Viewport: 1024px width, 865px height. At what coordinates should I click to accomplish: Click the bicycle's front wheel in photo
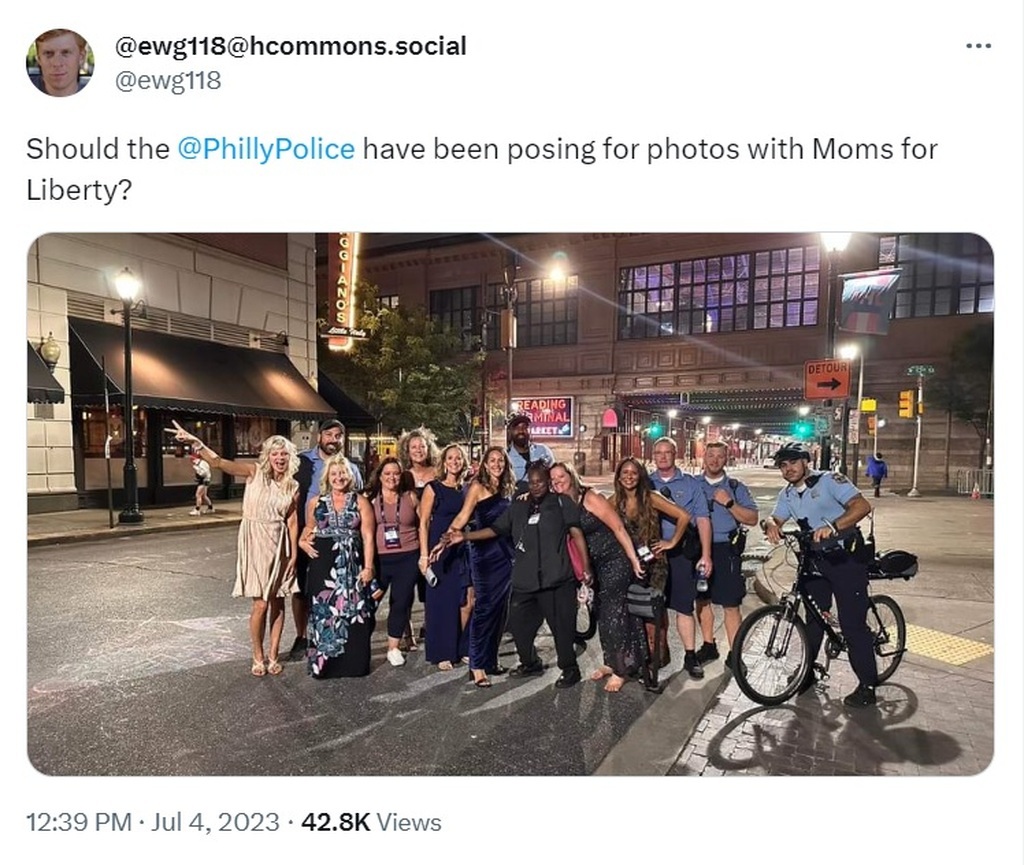(773, 654)
